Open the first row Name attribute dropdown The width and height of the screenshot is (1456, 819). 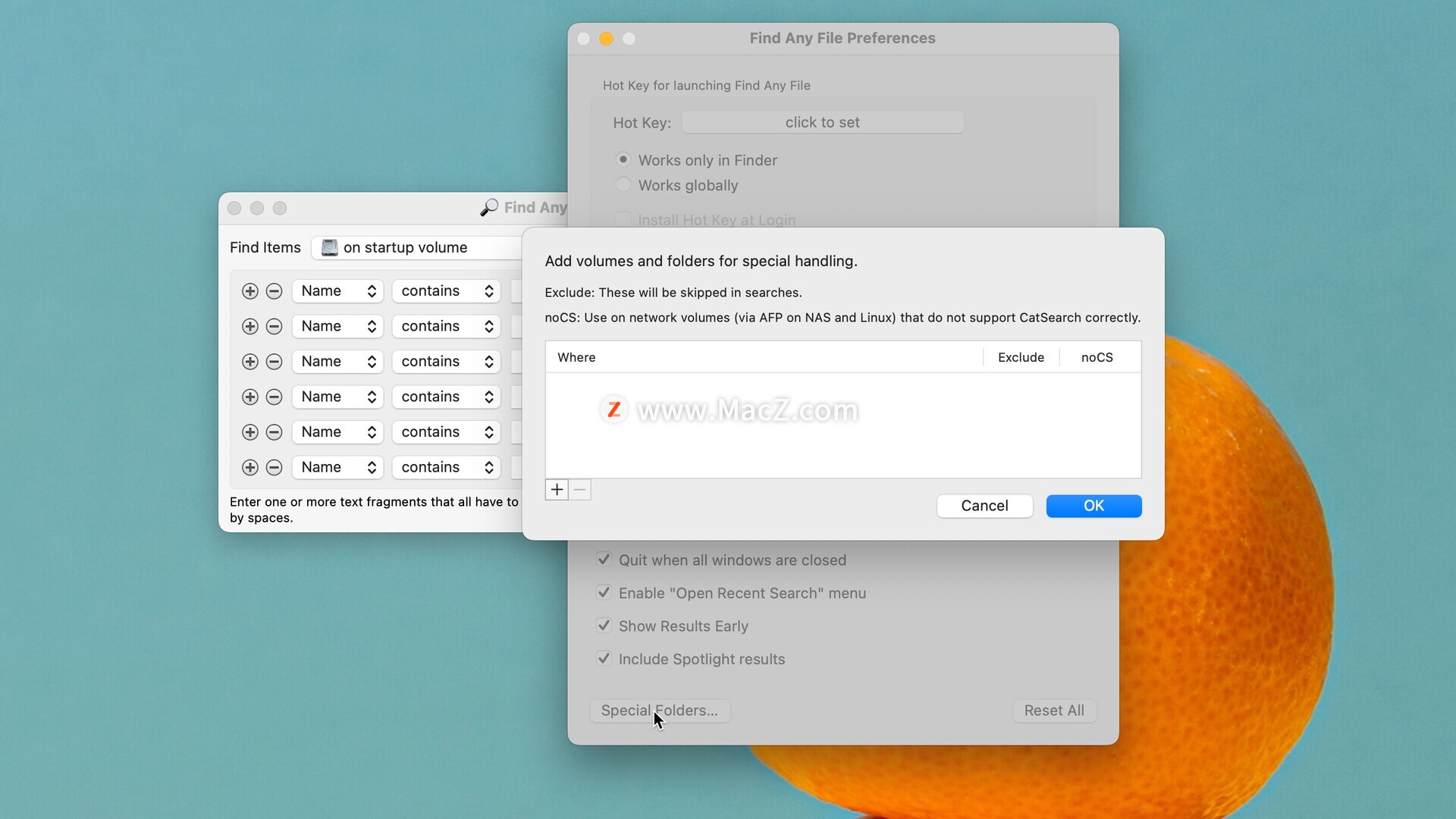337,291
